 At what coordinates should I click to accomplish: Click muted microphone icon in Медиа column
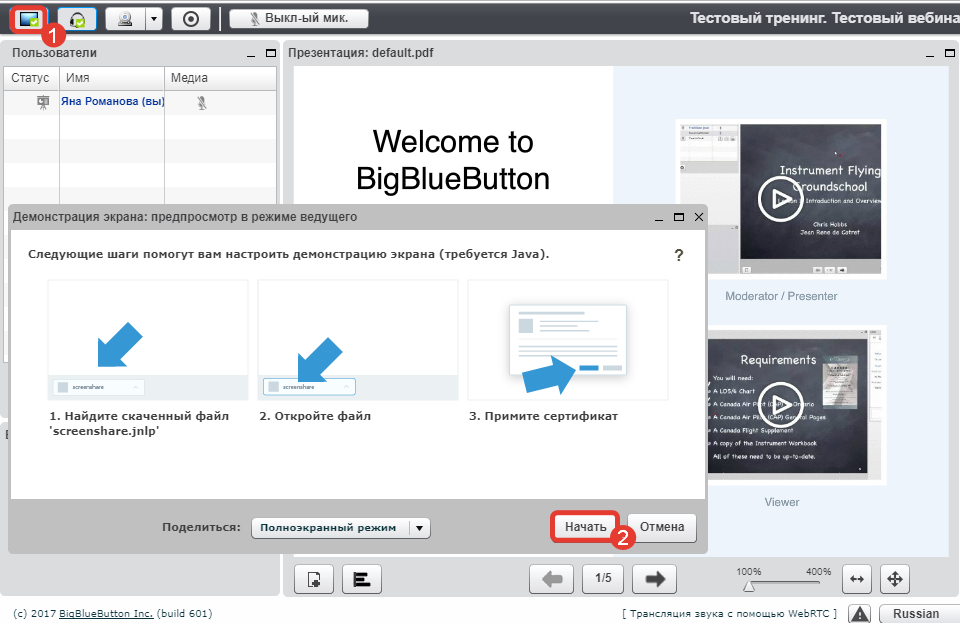click(x=202, y=103)
